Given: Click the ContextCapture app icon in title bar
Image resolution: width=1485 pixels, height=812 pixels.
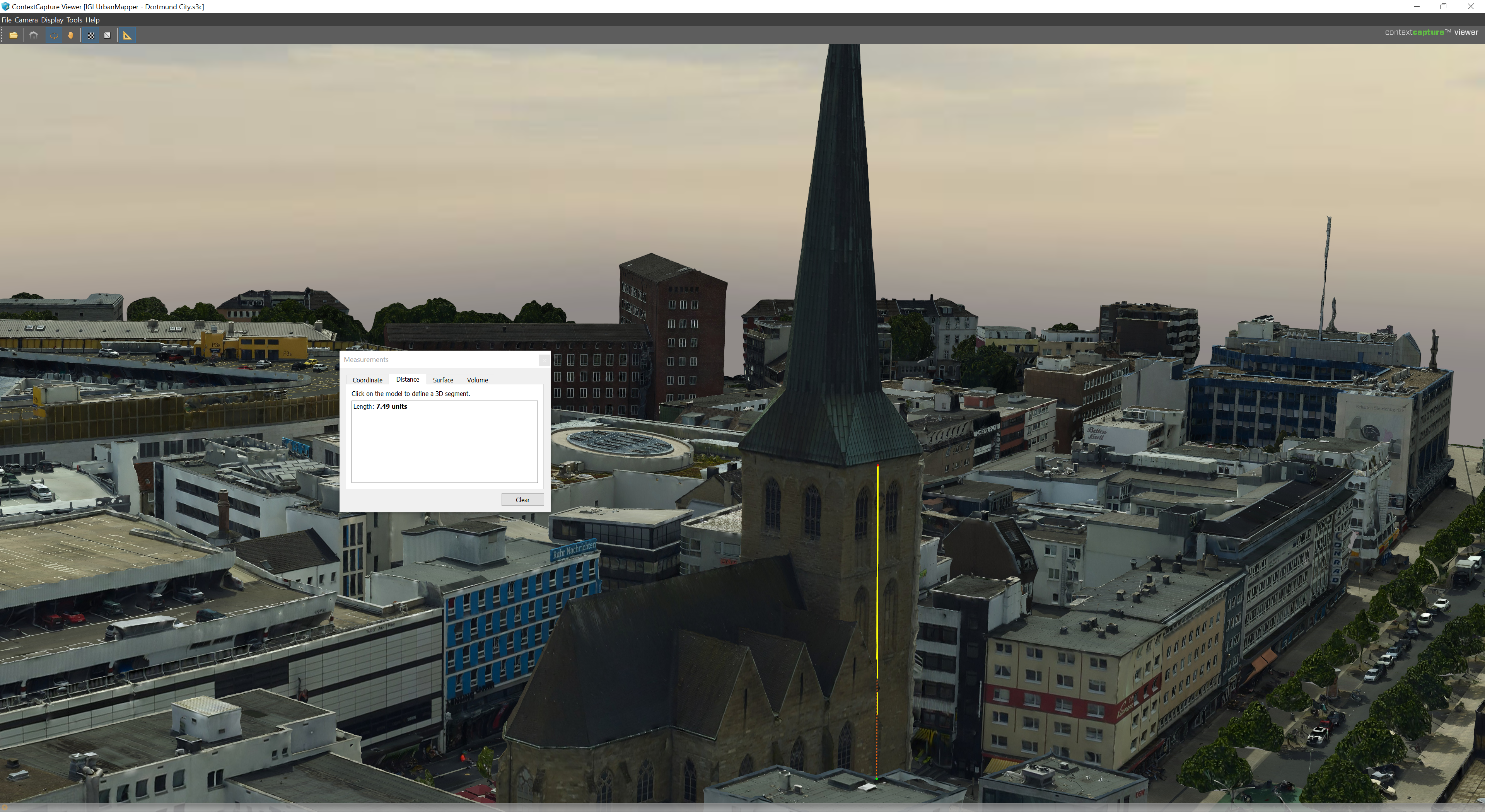Looking at the screenshot, I should coord(5,6).
